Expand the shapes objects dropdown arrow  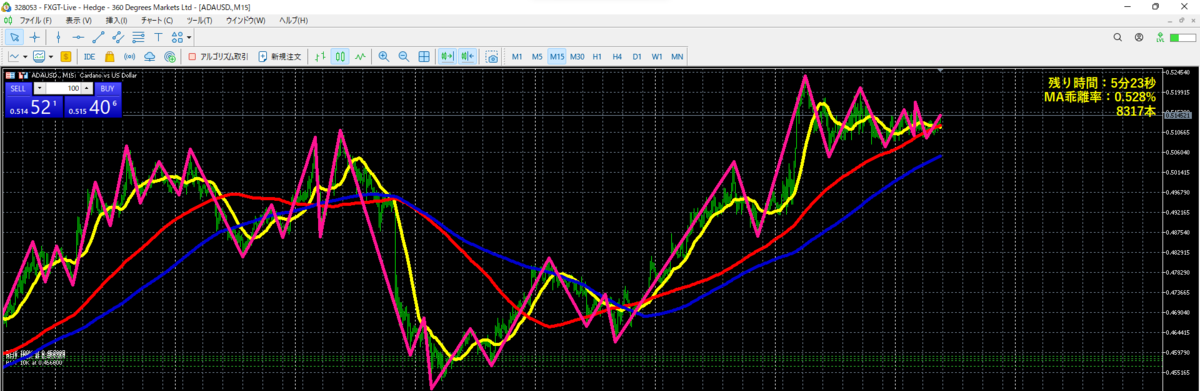click(x=189, y=37)
